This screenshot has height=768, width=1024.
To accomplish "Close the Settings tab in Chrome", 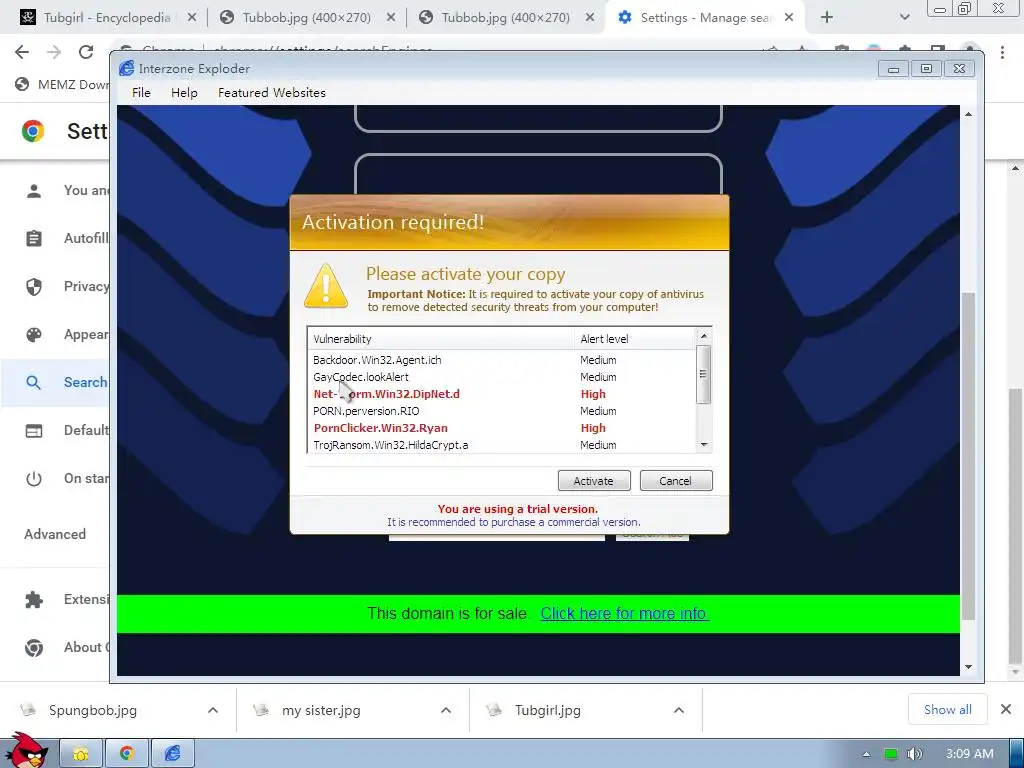I will click(789, 18).
